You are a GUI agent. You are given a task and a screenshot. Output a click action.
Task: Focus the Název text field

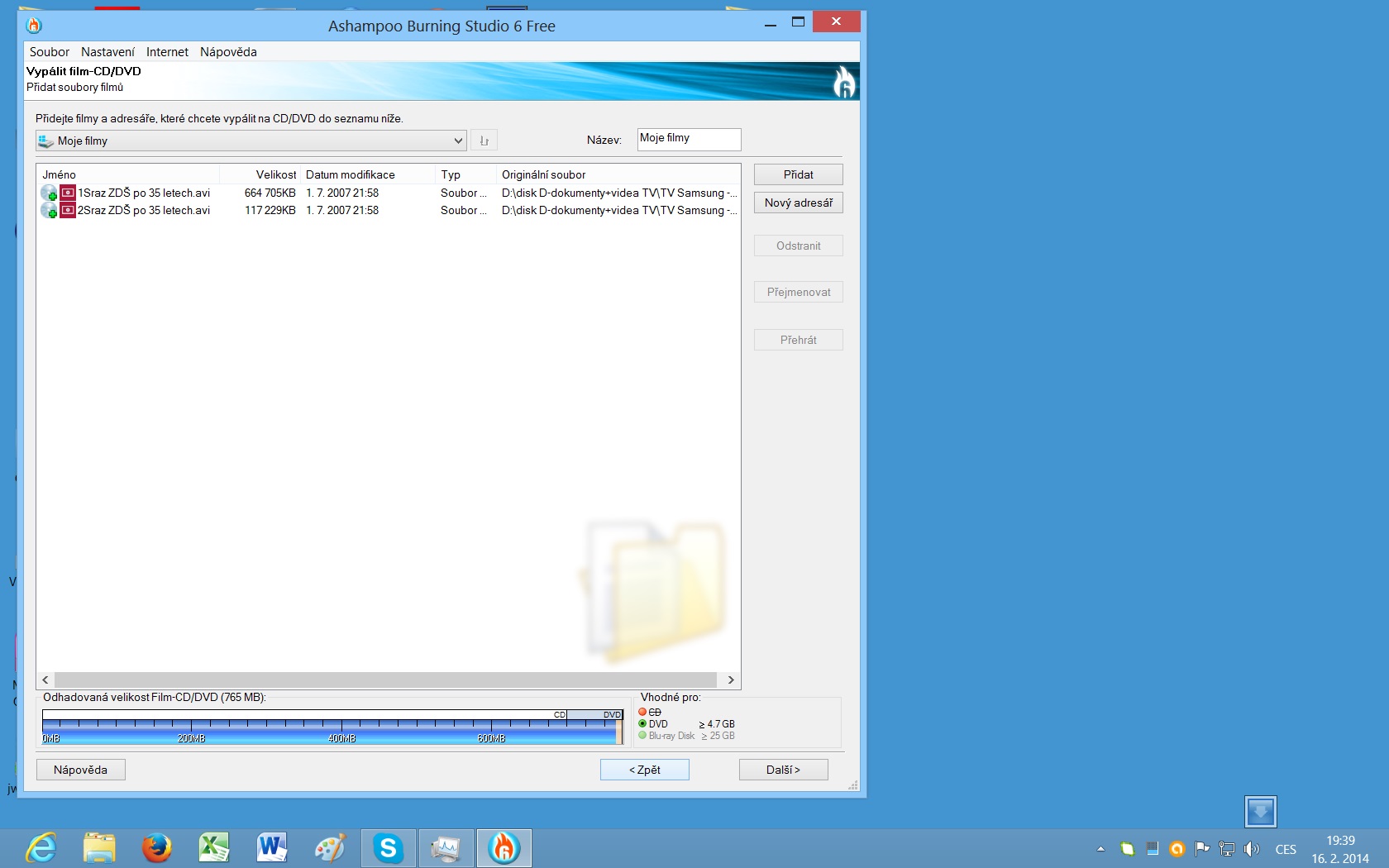(689, 139)
